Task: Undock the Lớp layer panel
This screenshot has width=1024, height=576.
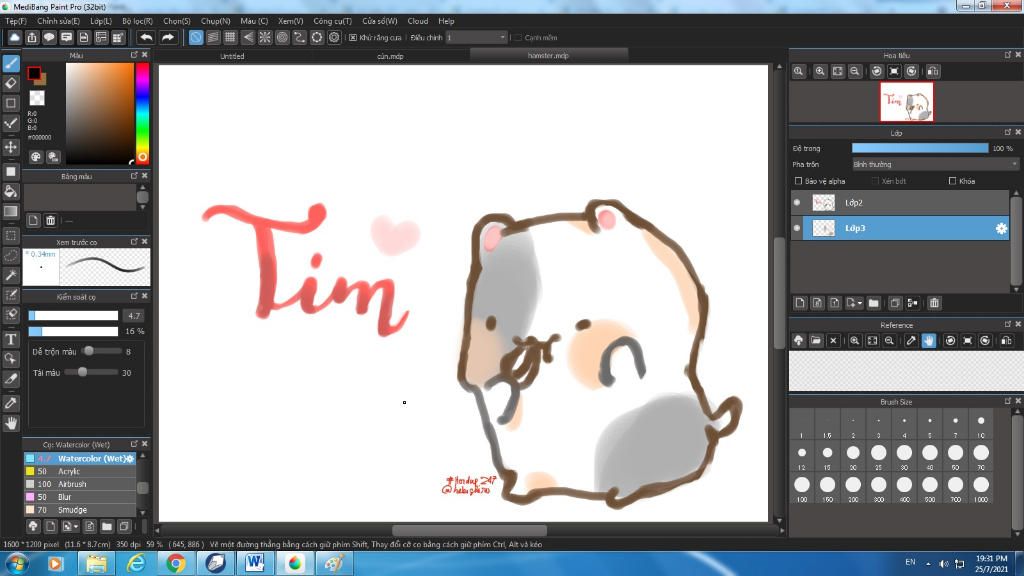Action: 1008,132
